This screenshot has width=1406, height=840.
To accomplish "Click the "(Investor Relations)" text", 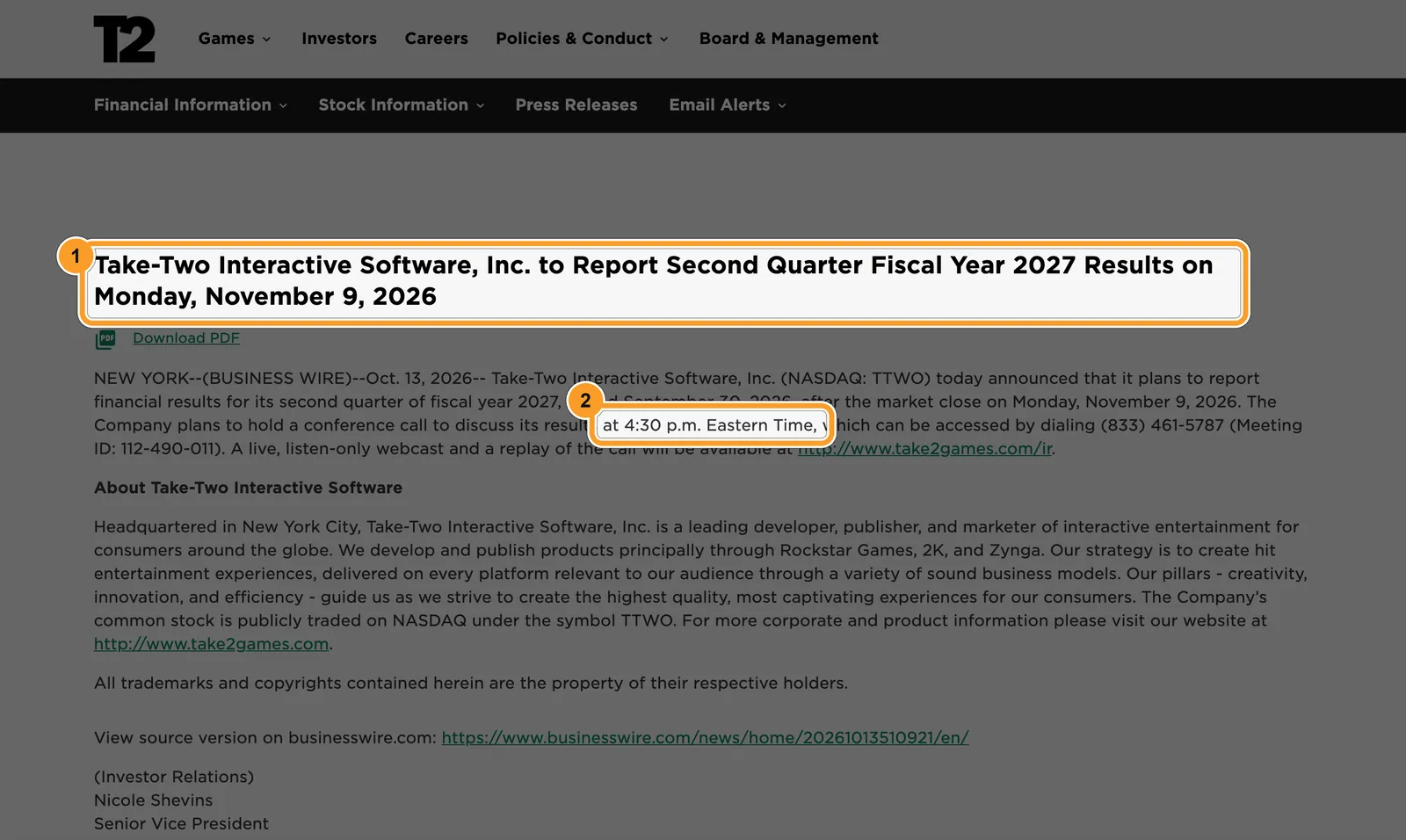I will pyautogui.click(x=174, y=777).
